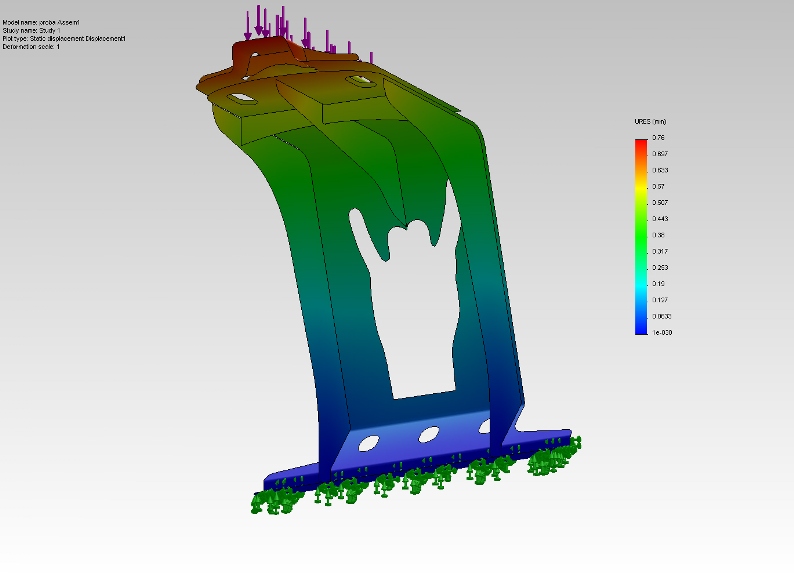Click the red handle bracket at the top
Viewport: 794px width, 578px height.
tap(270, 52)
